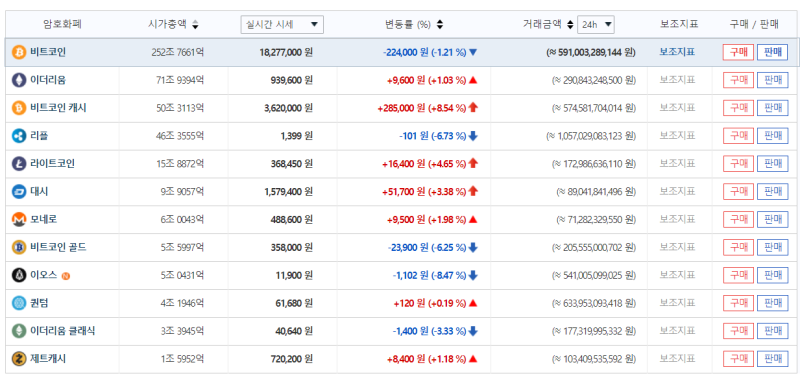The width and height of the screenshot is (800, 378).
Task: Click 구매 in the 퀀텀 row
Action: click(x=738, y=304)
